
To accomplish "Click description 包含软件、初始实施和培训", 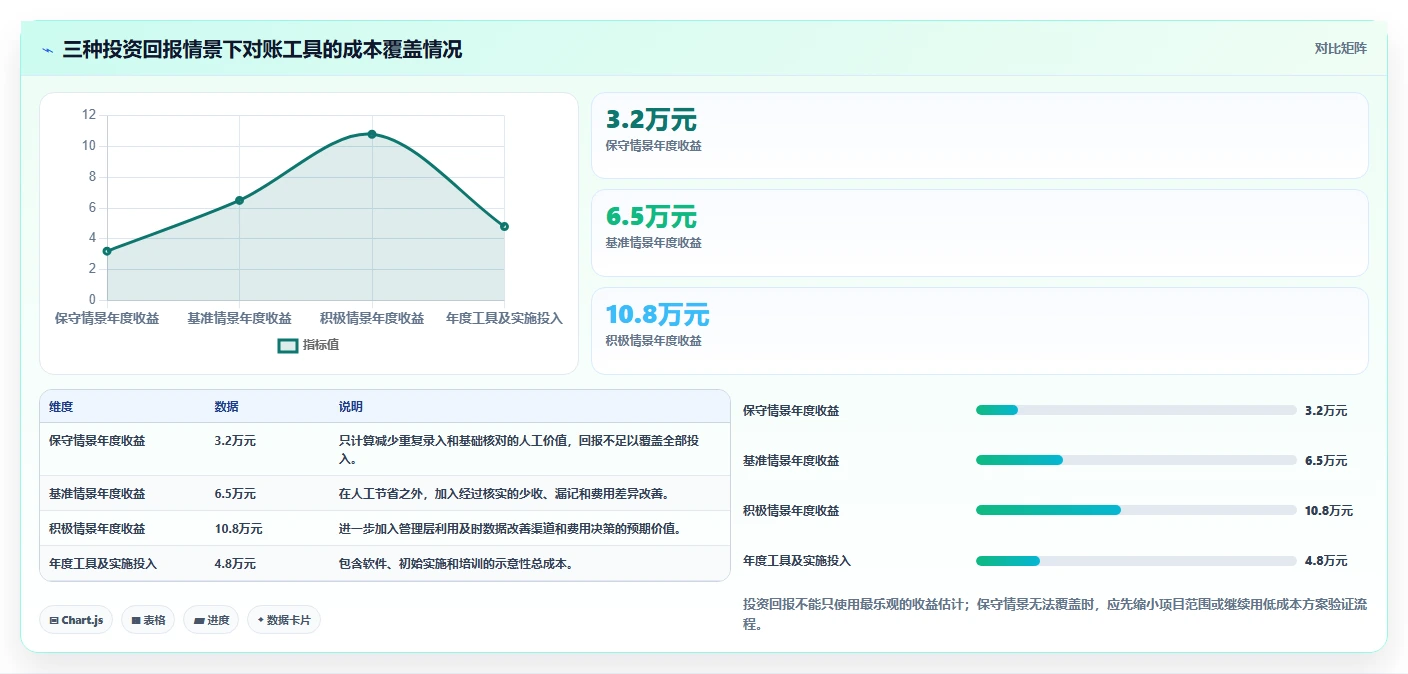I will (456, 563).
